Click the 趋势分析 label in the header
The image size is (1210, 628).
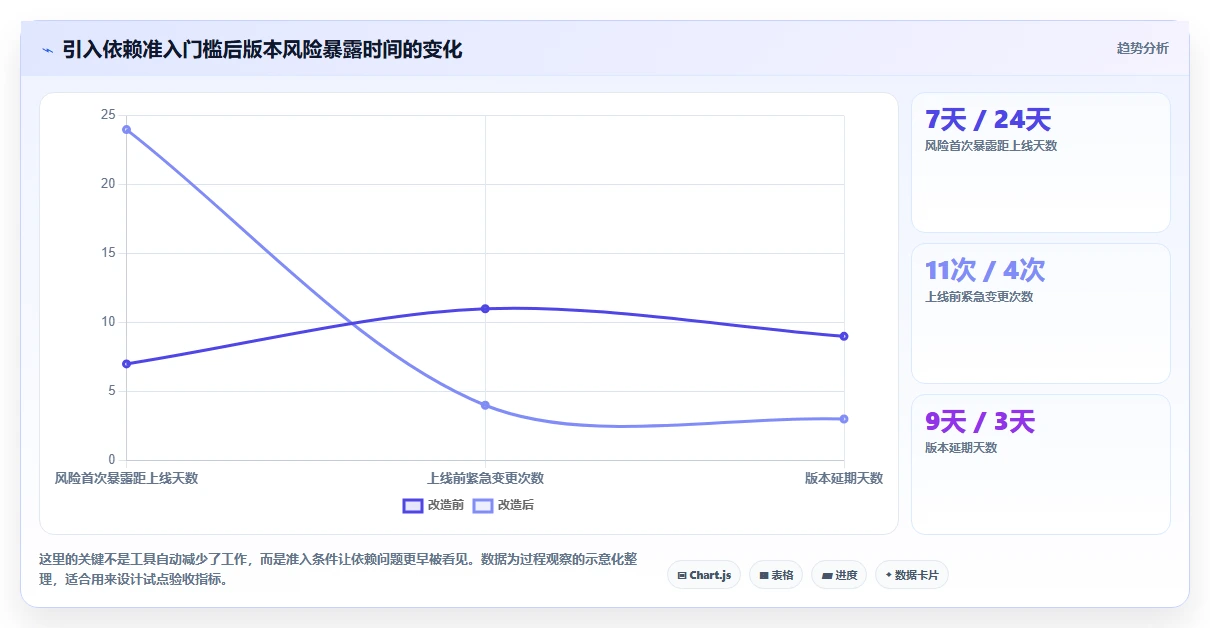(1142, 48)
